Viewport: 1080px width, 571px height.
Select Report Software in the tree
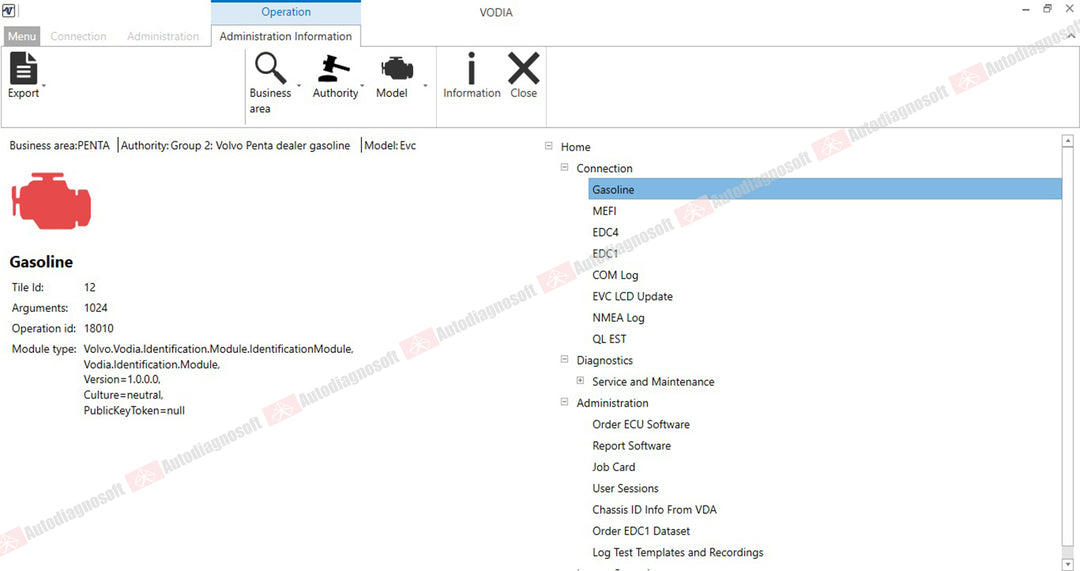pos(632,446)
